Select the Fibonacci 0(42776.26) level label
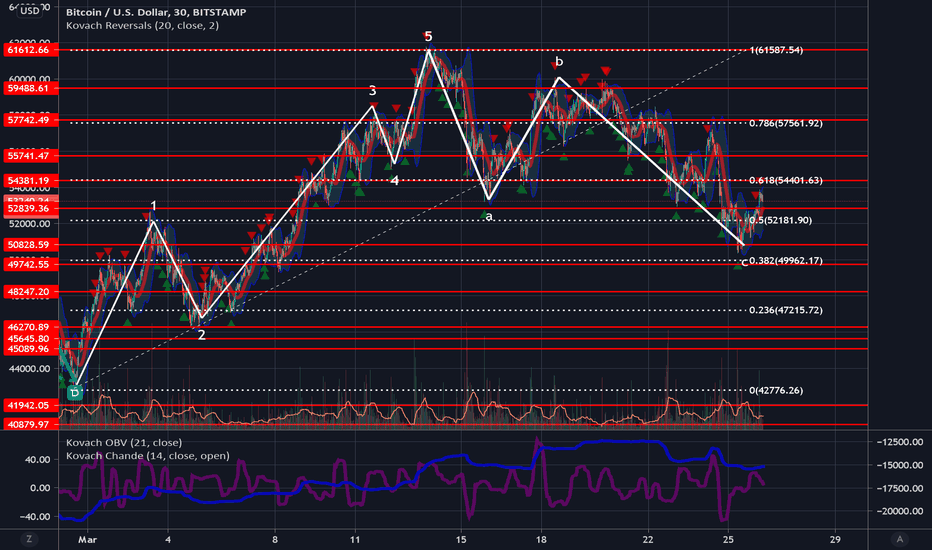This screenshot has width=932, height=550. (x=776, y=390)
